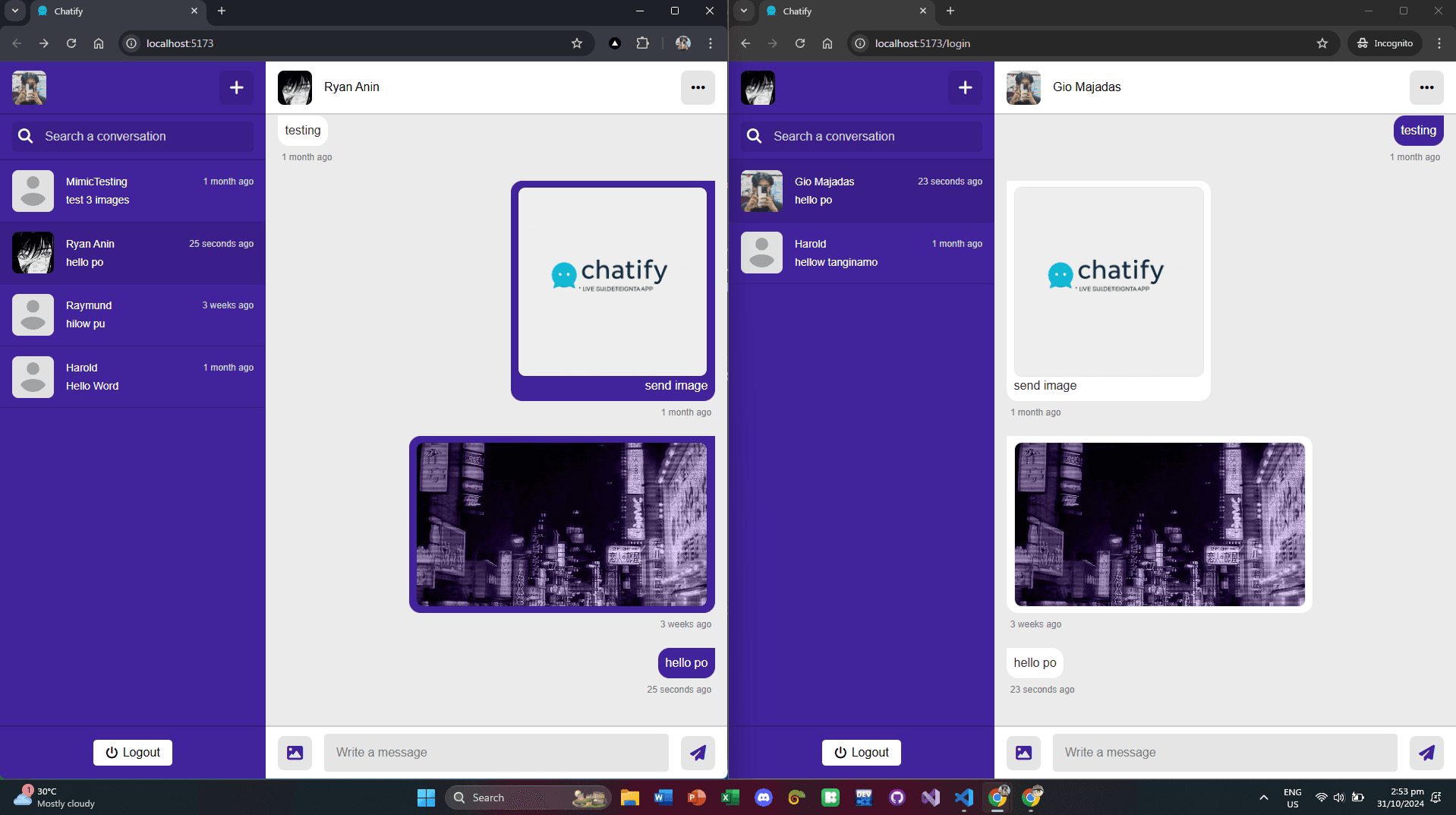
Task: Open the Chrome three-dot menu in incognito window
Action: 1439,43
